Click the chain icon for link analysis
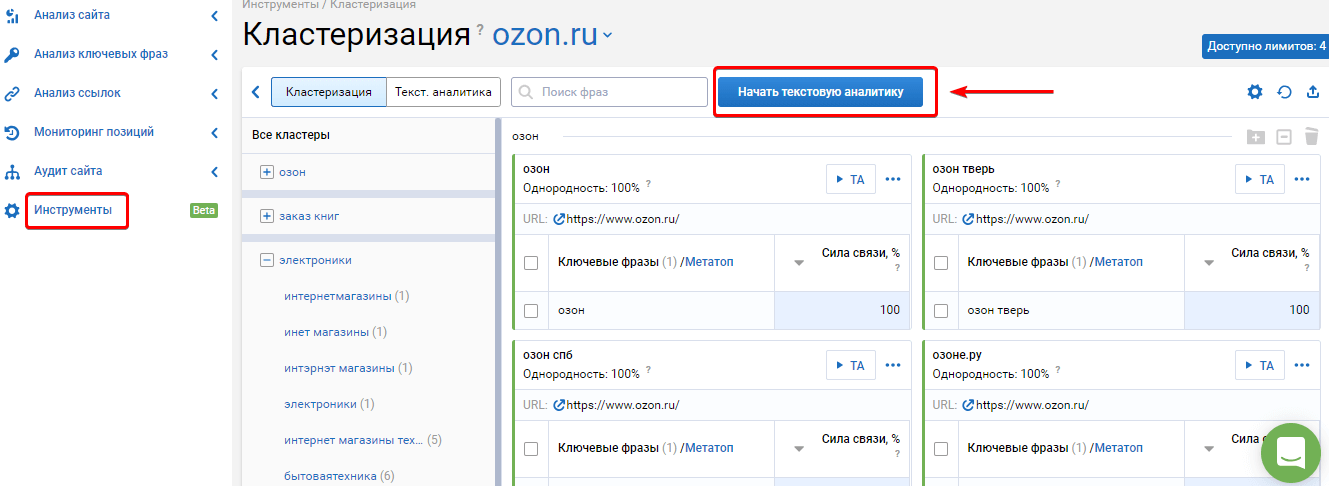1329x486 pixels. 12,93
